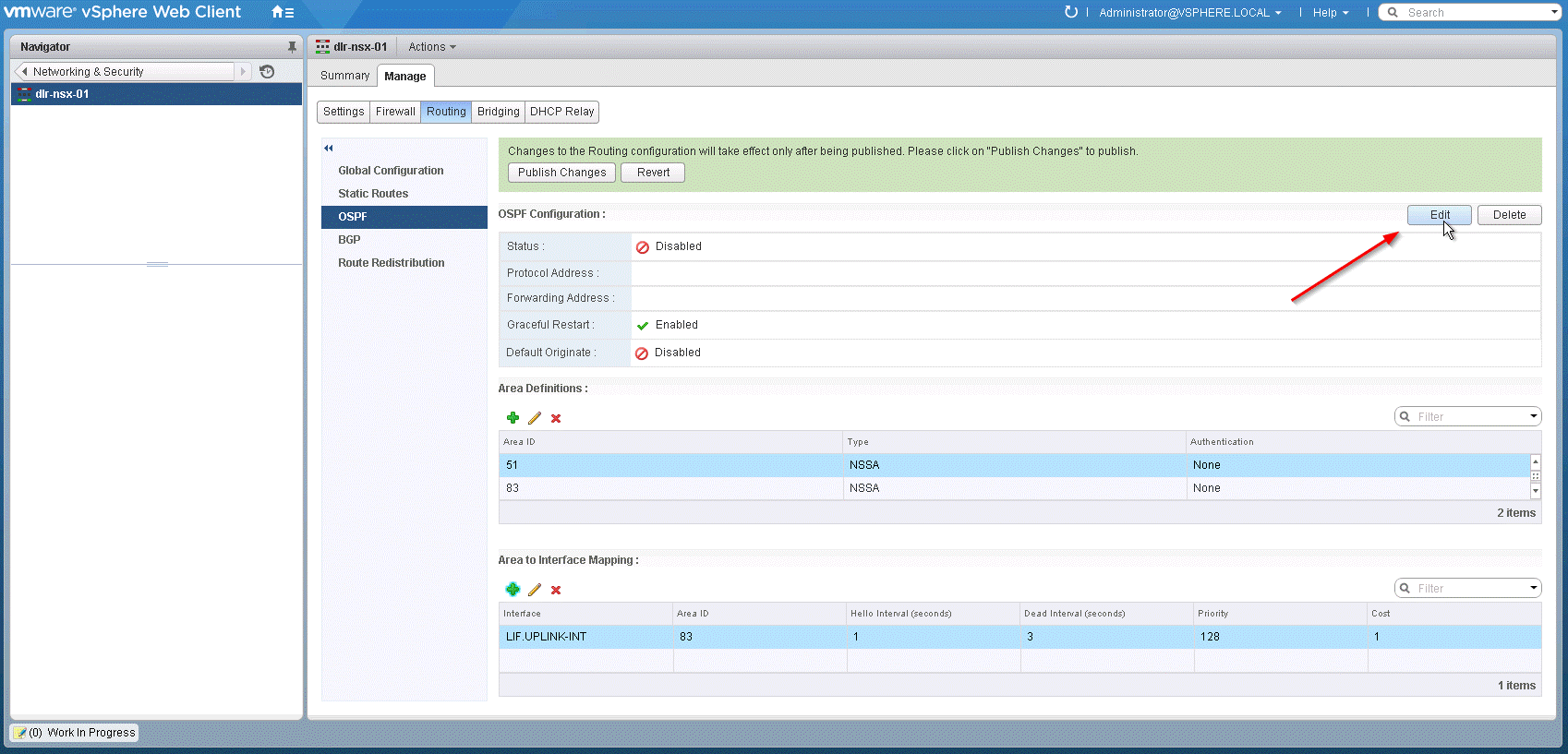Click the refresh icon in top bar
This screenshot has height=754, width=1568.
[1070, 12]
